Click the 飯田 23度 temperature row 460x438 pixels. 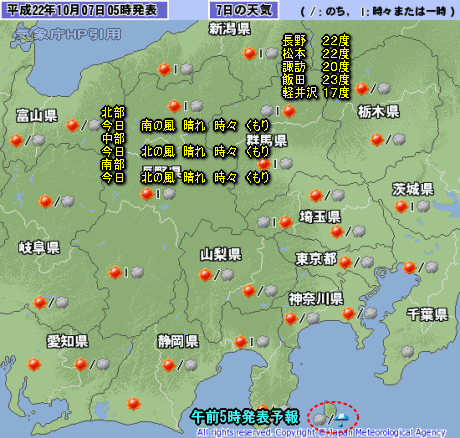(316, 80)
